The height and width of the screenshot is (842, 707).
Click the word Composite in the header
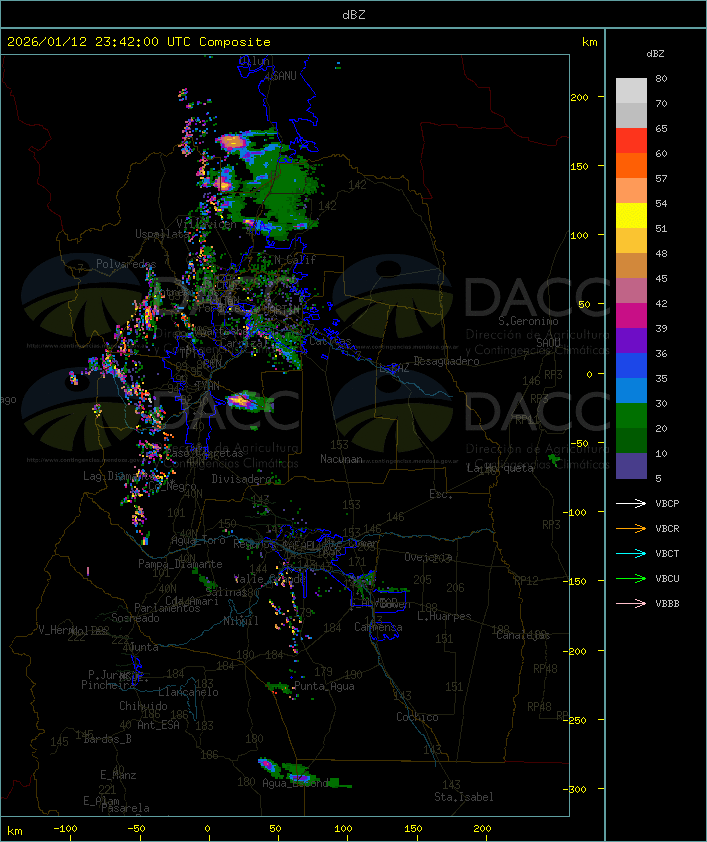[x=235, y=42]
